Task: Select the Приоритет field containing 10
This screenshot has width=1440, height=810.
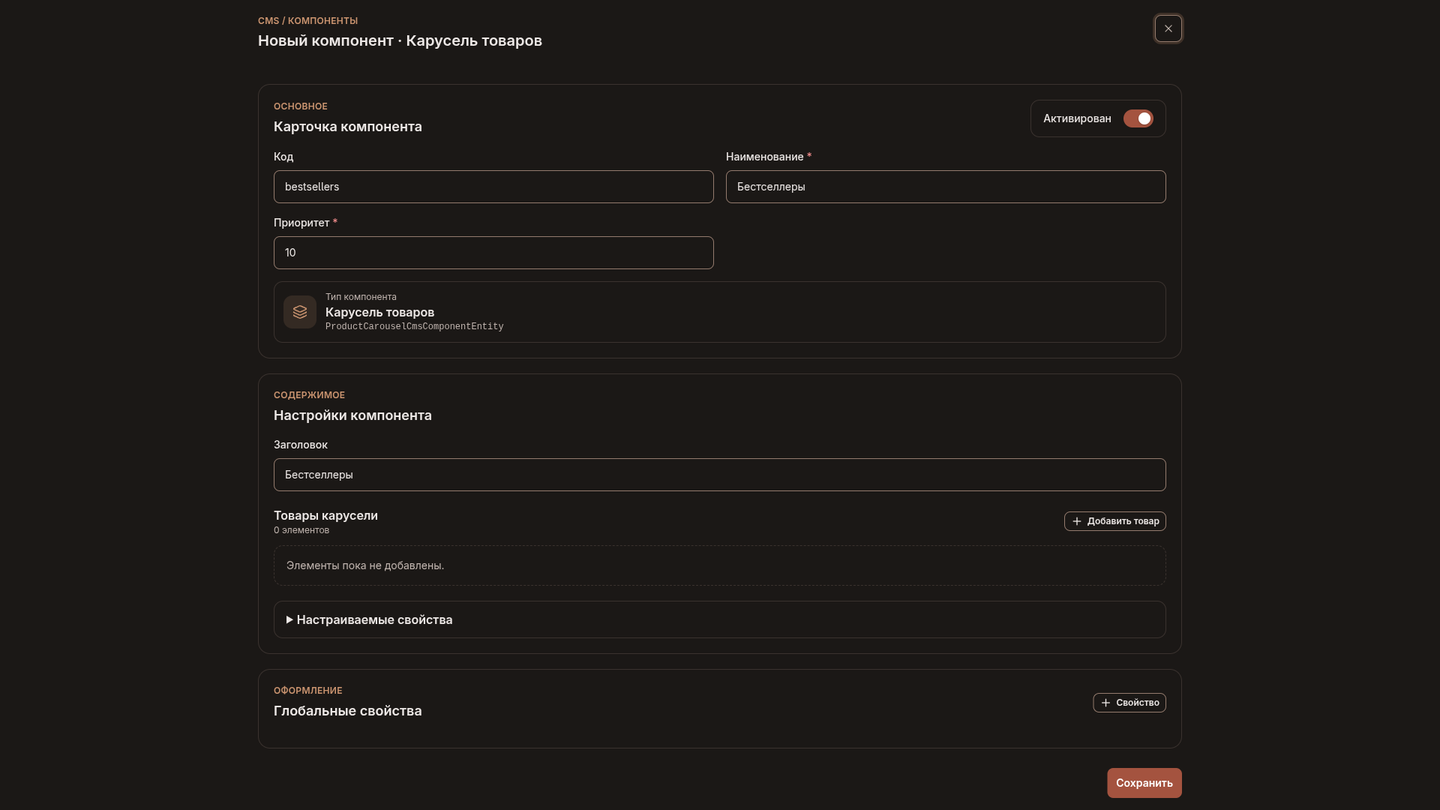Action: point(494,253)
